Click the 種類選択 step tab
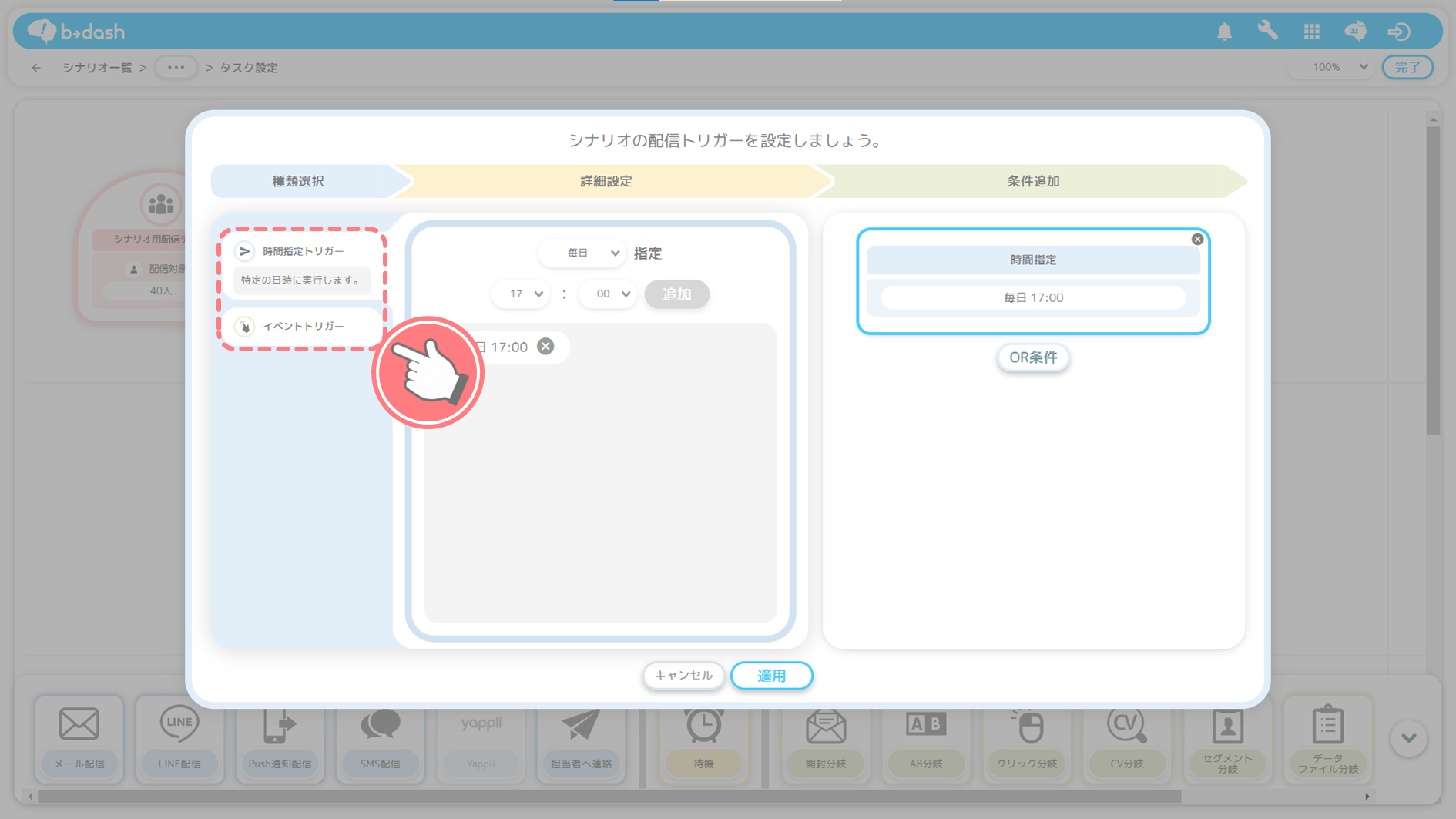Viewport: 1456px width, 819px height. click(x=299, y=181)
